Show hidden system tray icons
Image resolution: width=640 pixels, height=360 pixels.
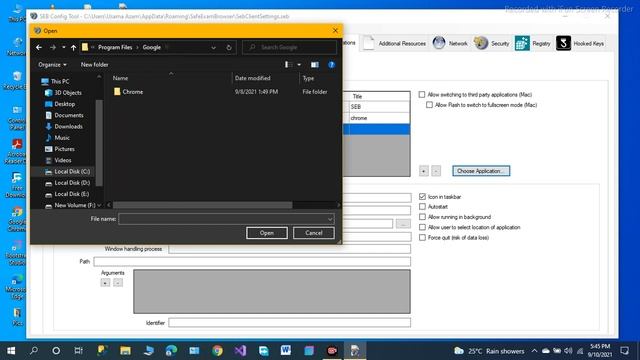point(534,351)
